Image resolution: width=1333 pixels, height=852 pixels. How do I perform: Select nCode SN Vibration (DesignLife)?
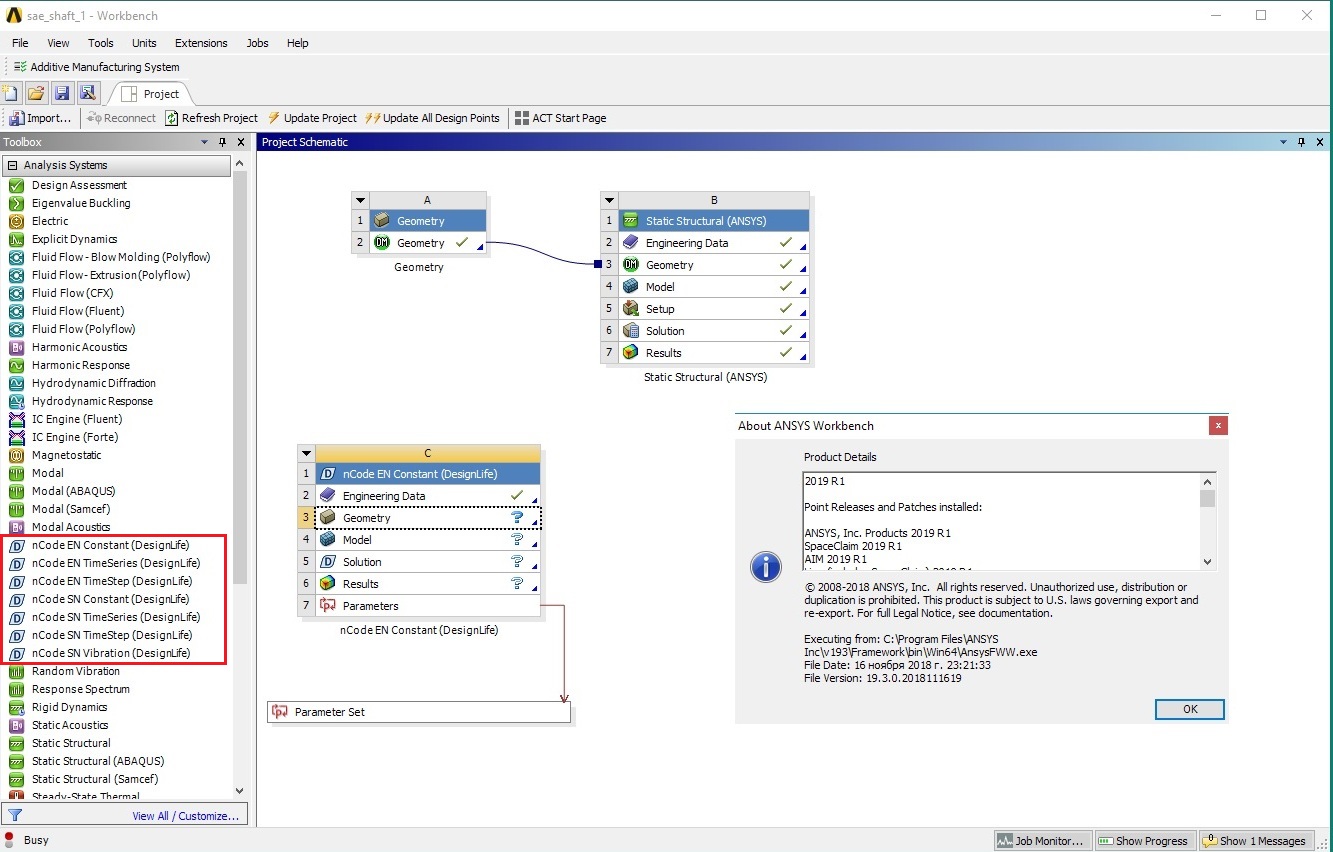[110, 653]
